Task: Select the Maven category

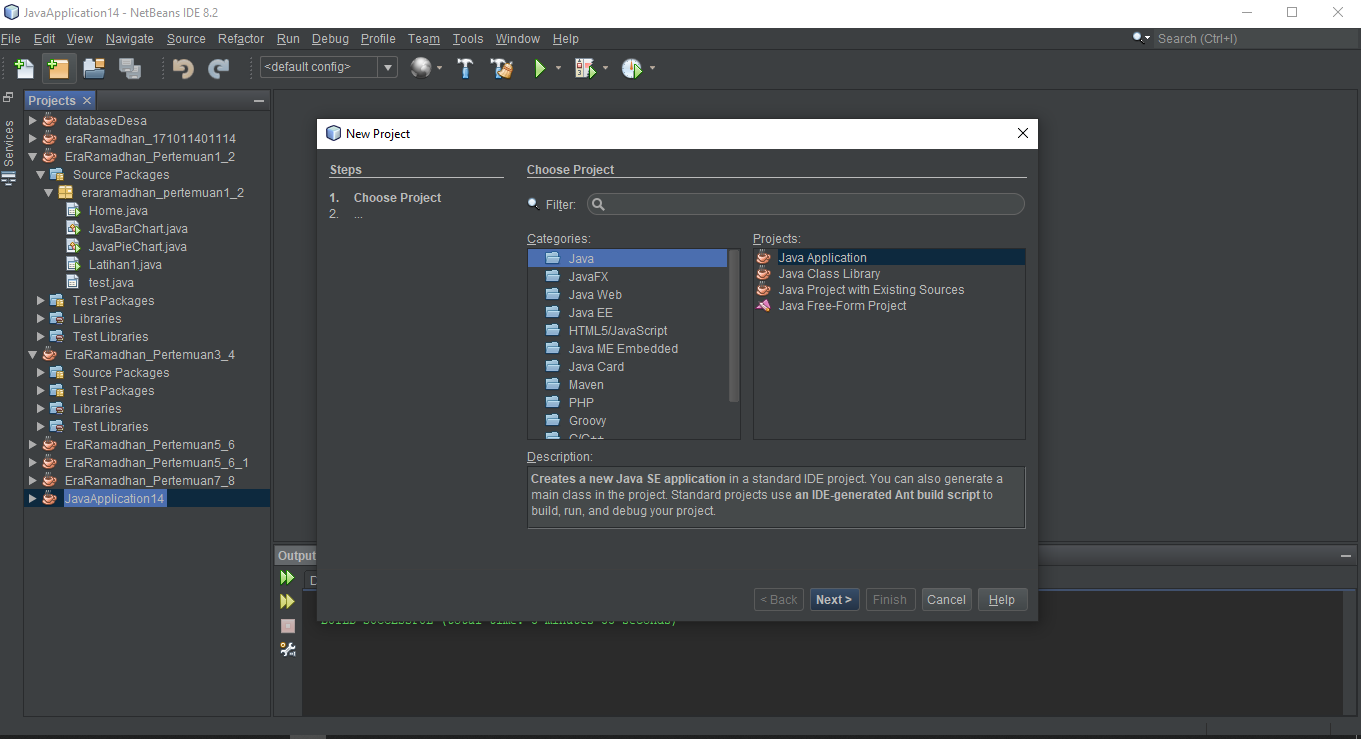Action: point(586,385)
